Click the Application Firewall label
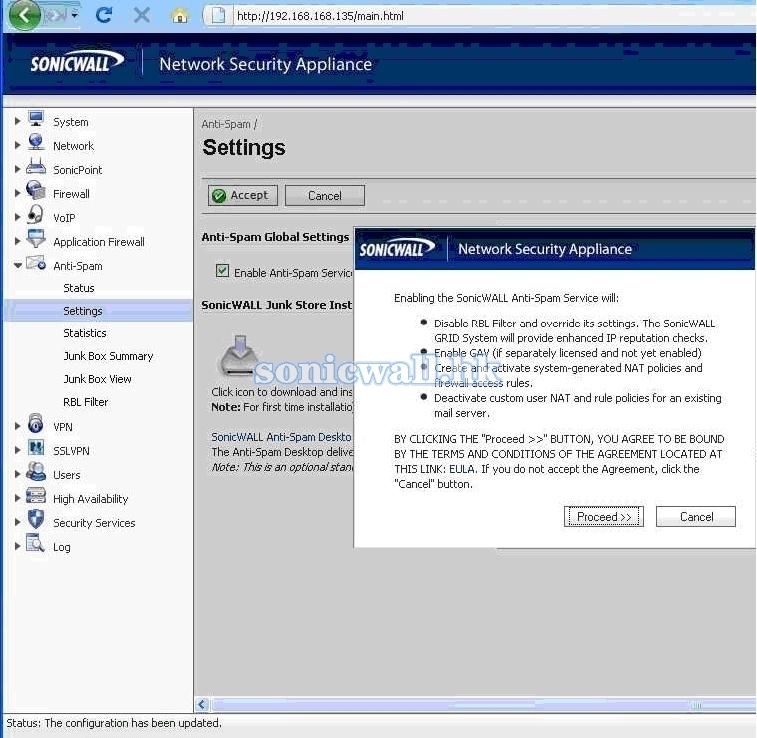This screenshot has width=757, height=738. (99, 242)
